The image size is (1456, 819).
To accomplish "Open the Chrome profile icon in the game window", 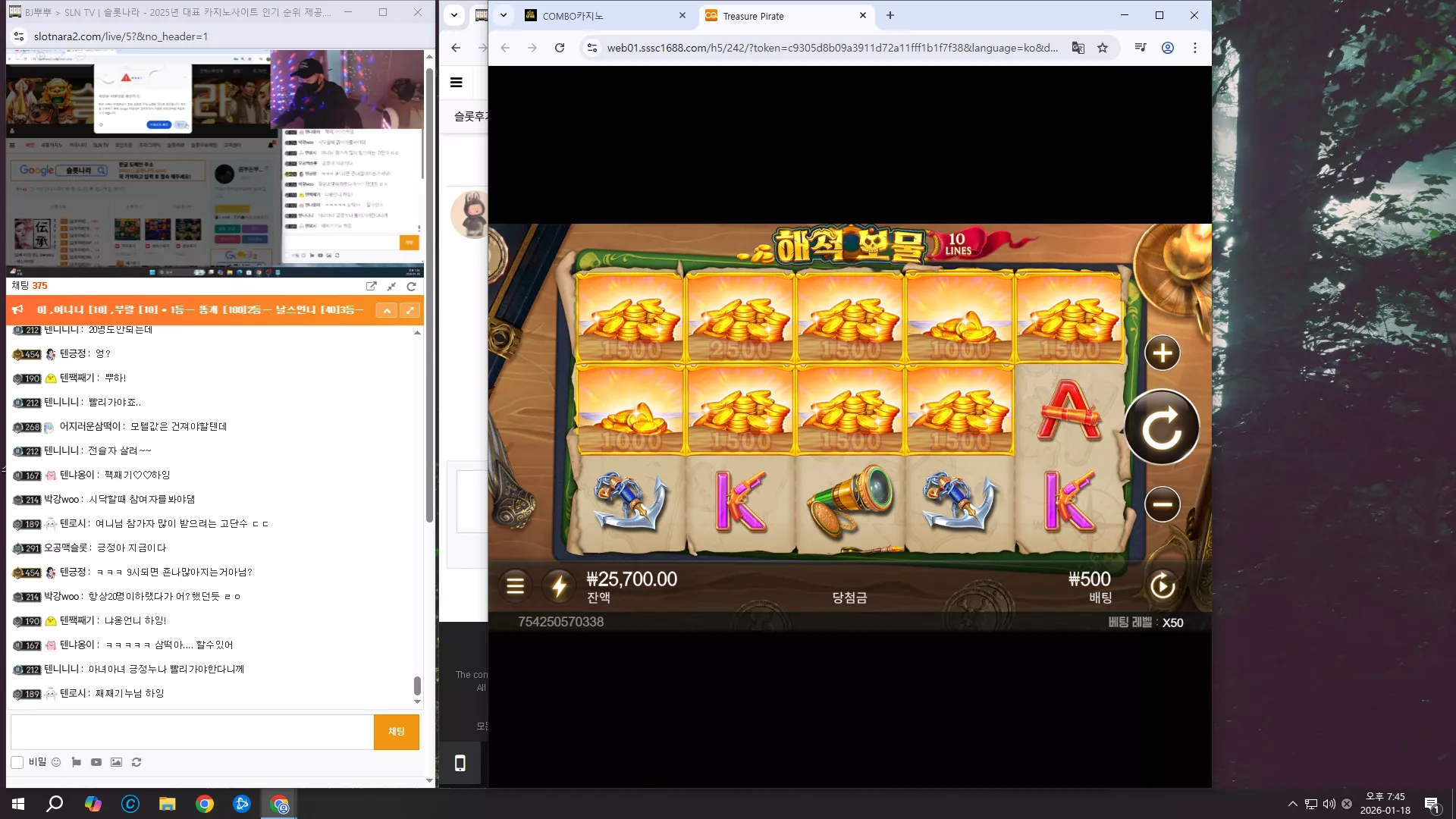I will [1168, 48].
